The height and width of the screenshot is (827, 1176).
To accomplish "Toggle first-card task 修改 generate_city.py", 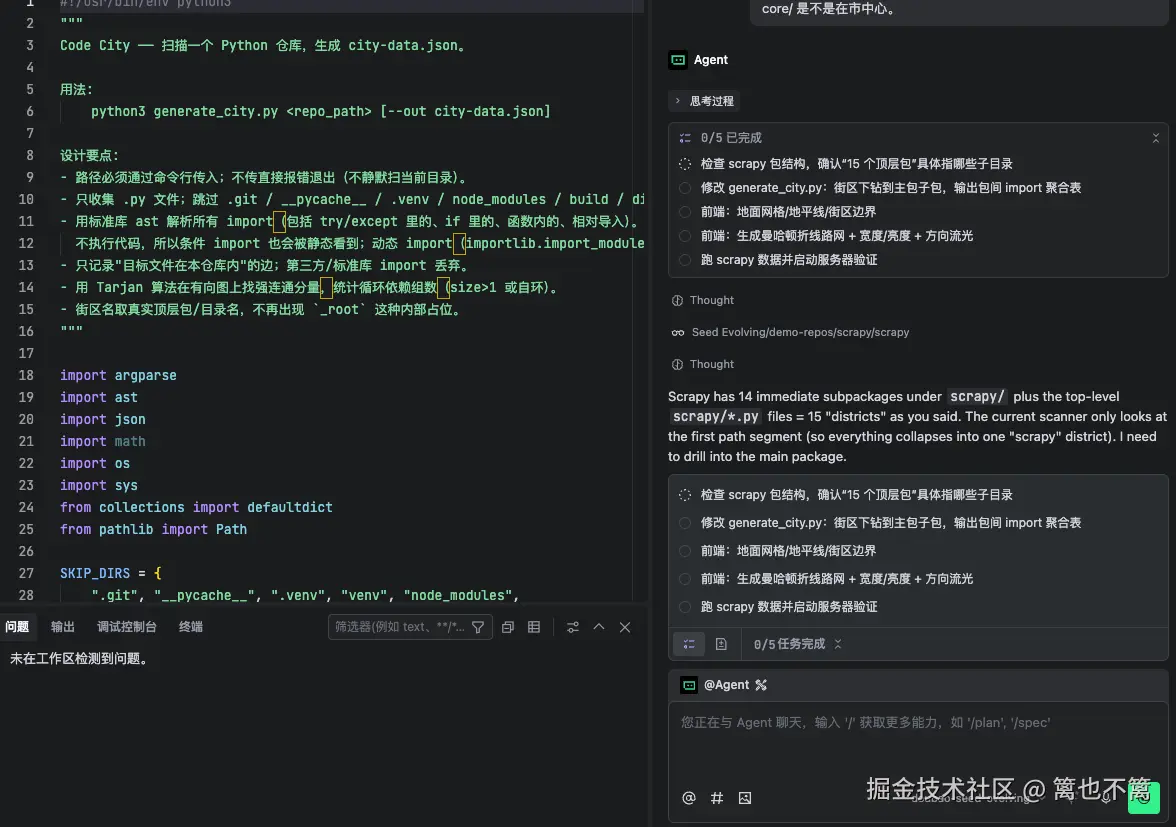I will [685, 188].
